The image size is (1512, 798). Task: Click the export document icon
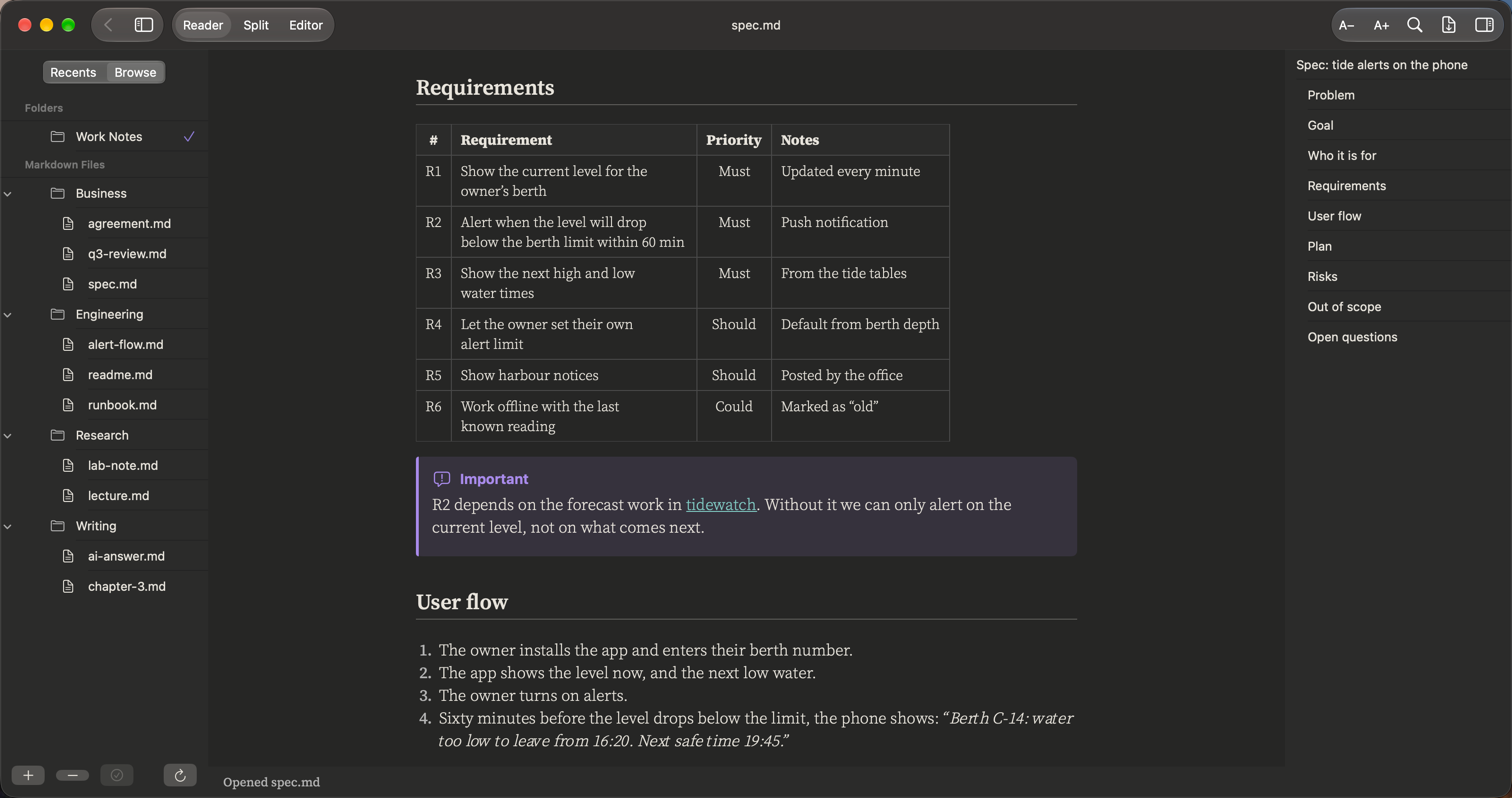(x=1448, y=25)
